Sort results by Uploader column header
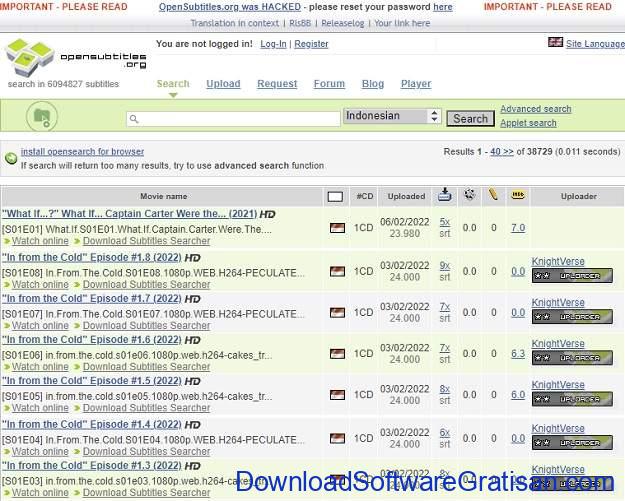This screenshot has width=625, height=501. pyautogui.click(x=579, y=196)
